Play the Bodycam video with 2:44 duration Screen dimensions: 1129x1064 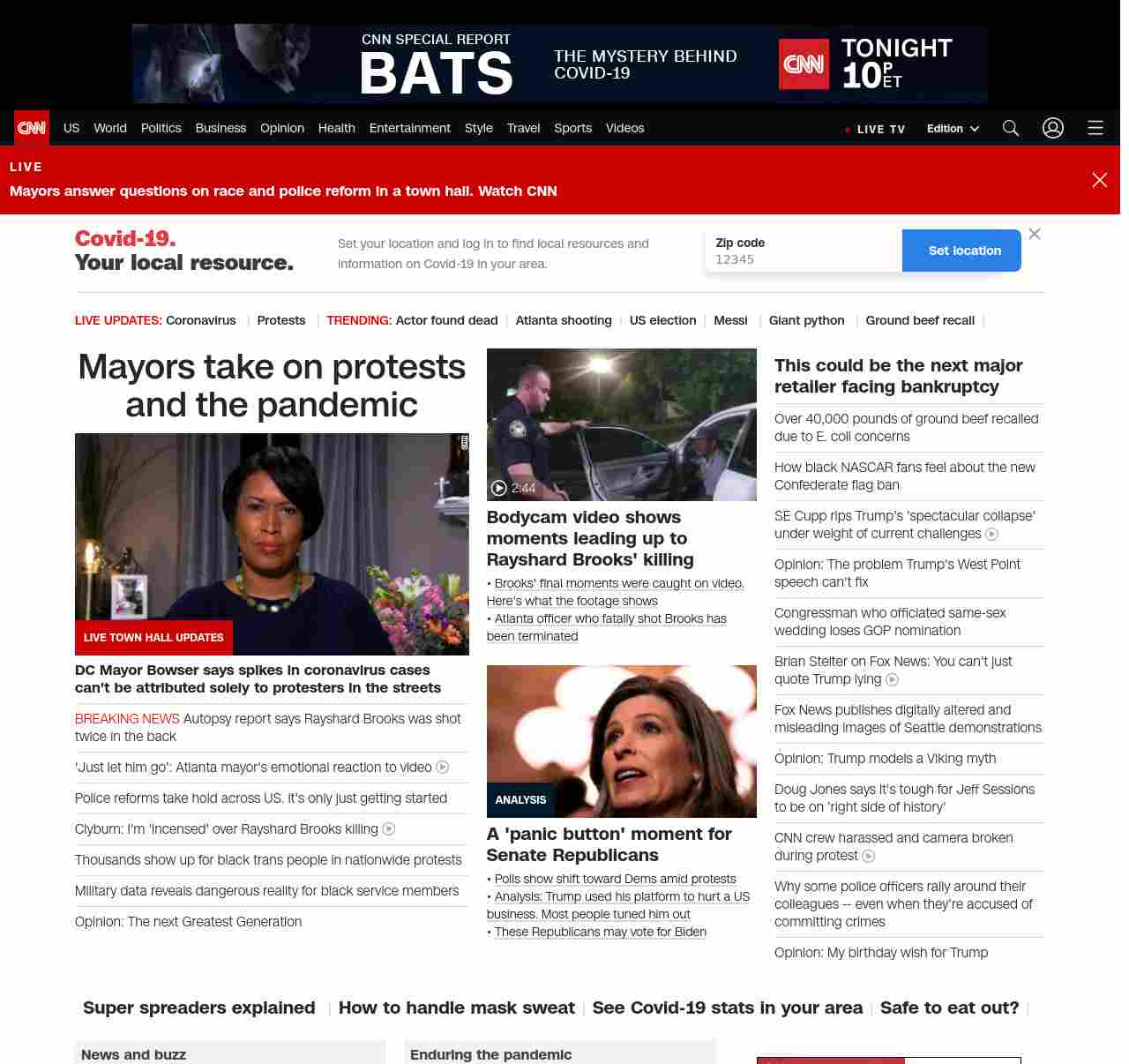621,424
